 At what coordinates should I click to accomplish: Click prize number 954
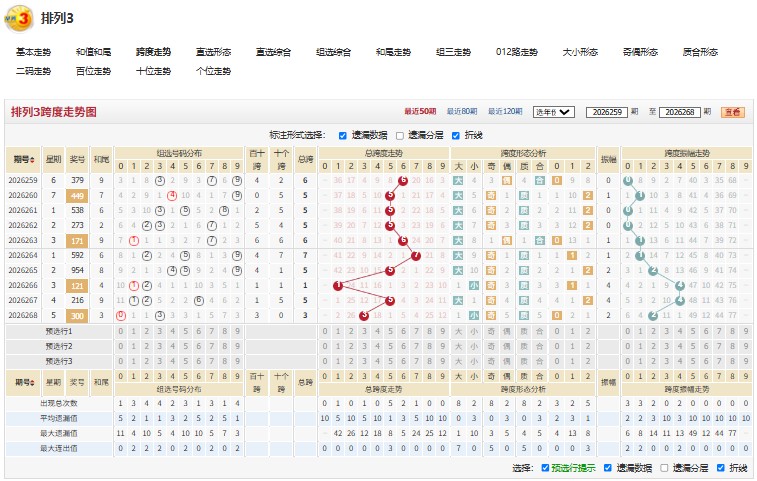(x=77, y=270)
